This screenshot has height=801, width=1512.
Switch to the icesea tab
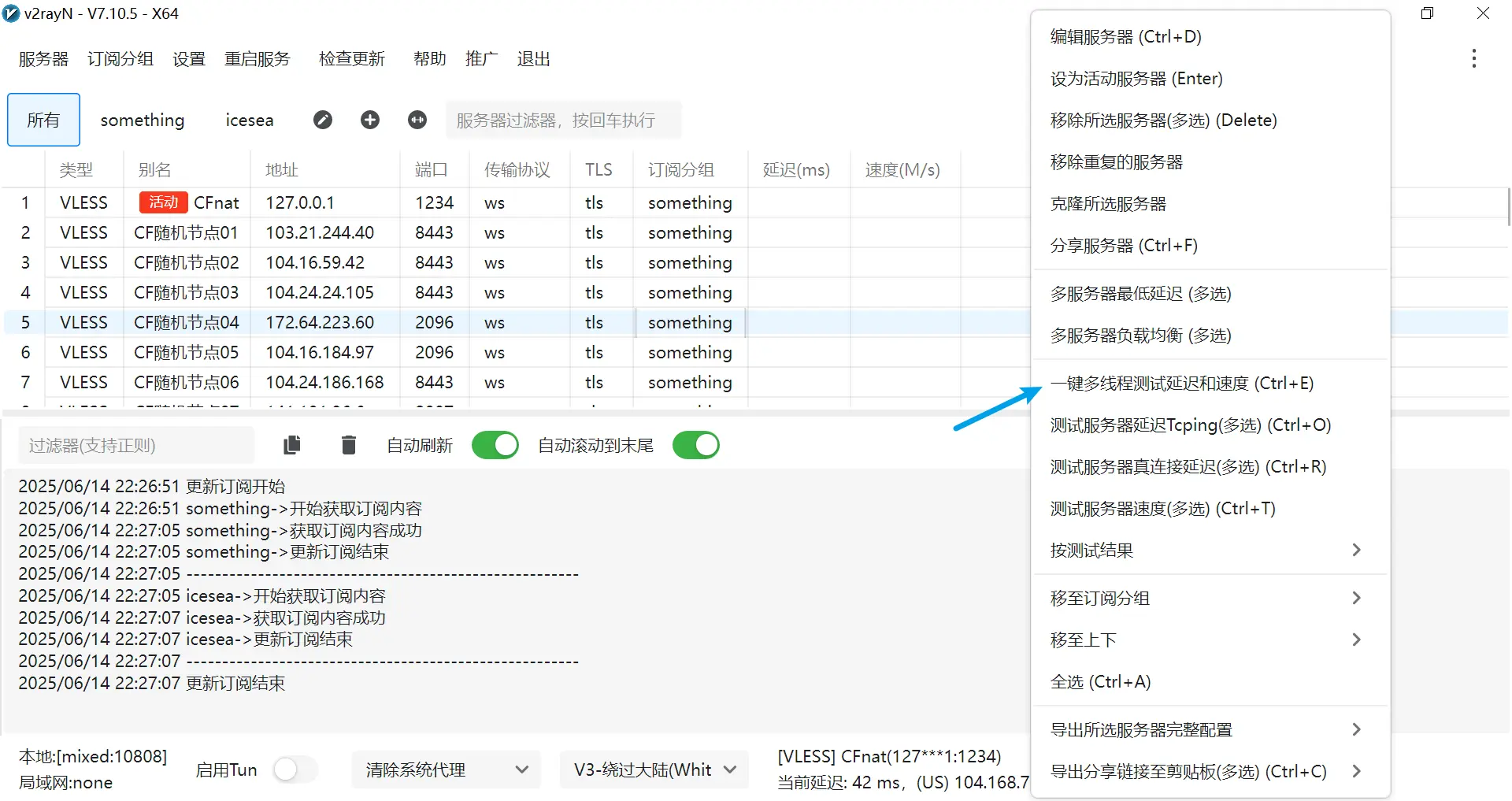pyautogui.click(x=250, y=120)
